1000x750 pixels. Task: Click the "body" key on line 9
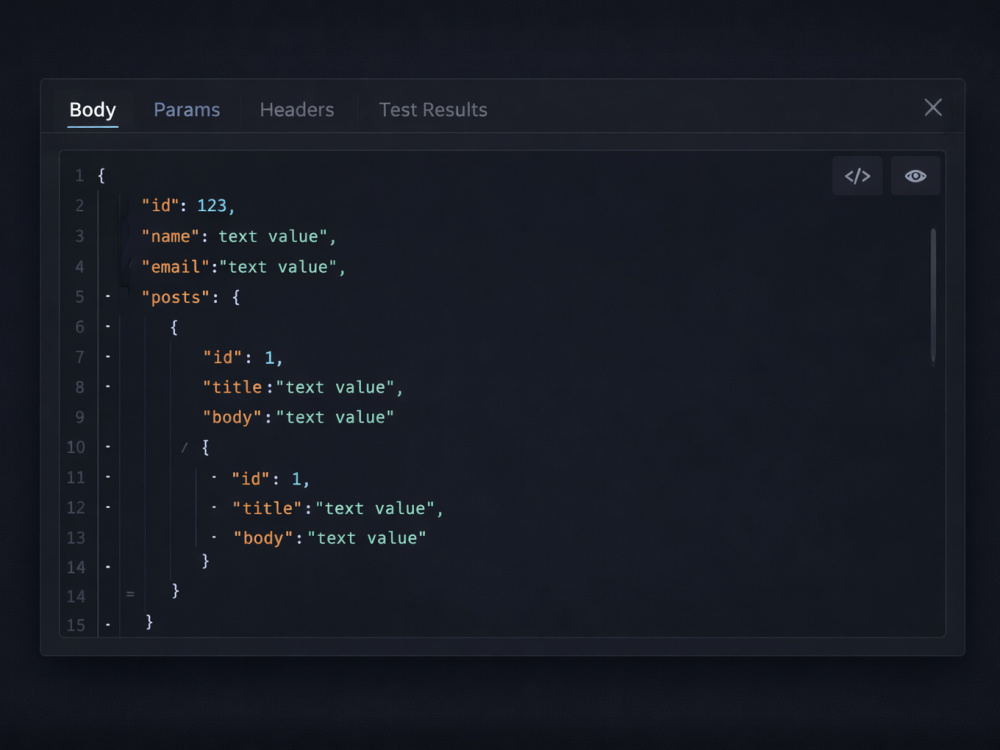232,417
